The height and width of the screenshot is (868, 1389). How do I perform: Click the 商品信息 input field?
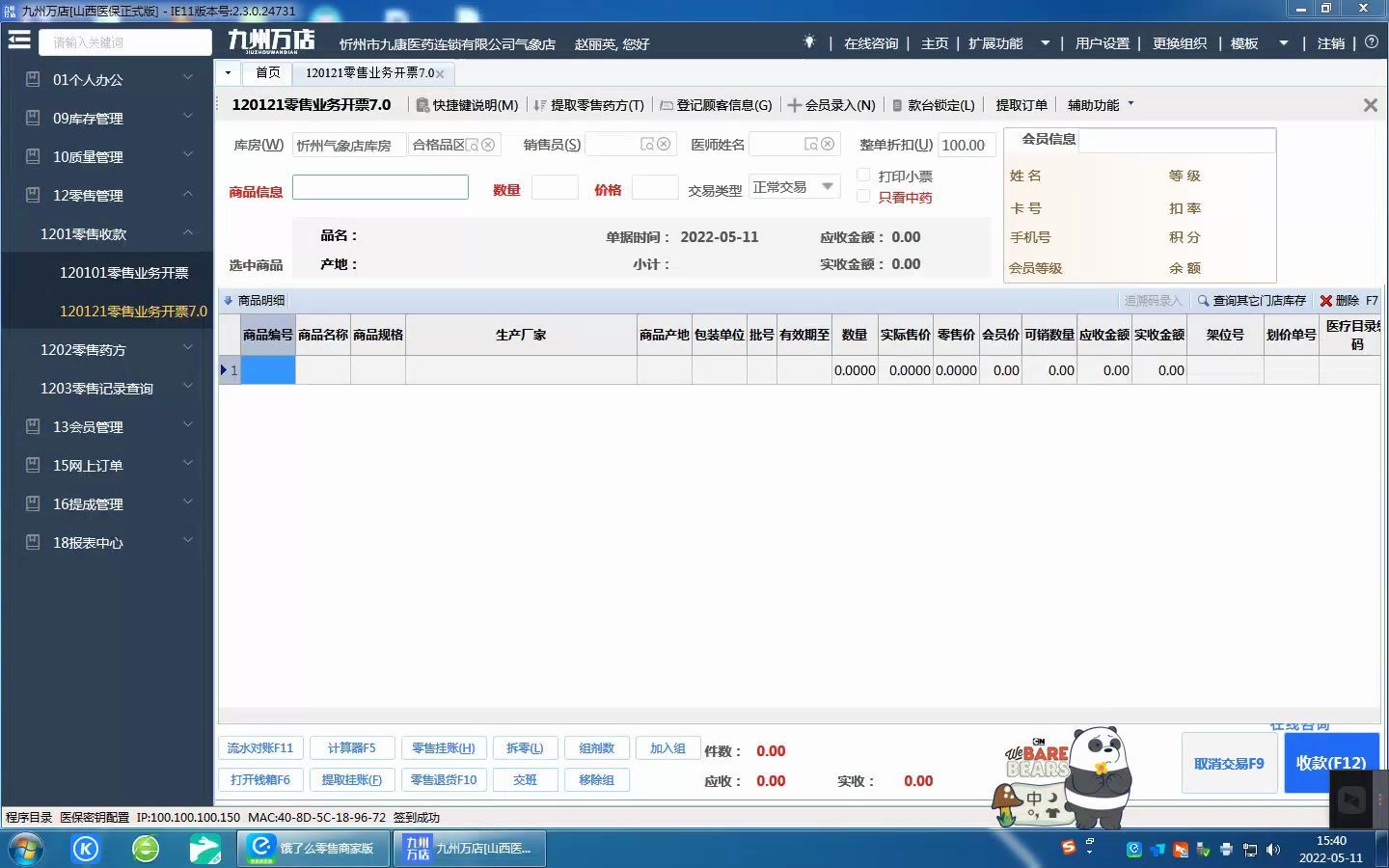click(x=380, y=187)
